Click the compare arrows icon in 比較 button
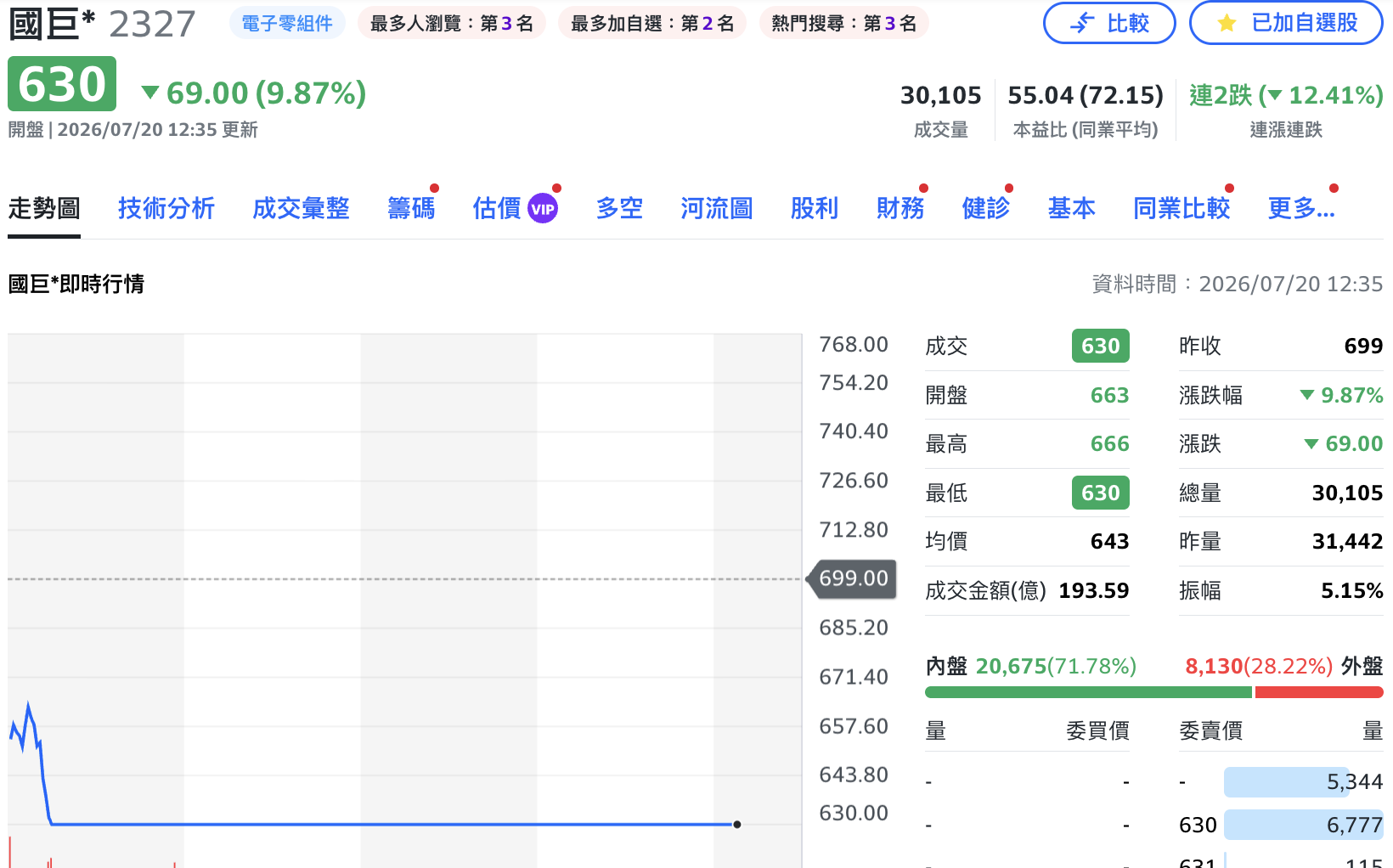 [1081, 23]
